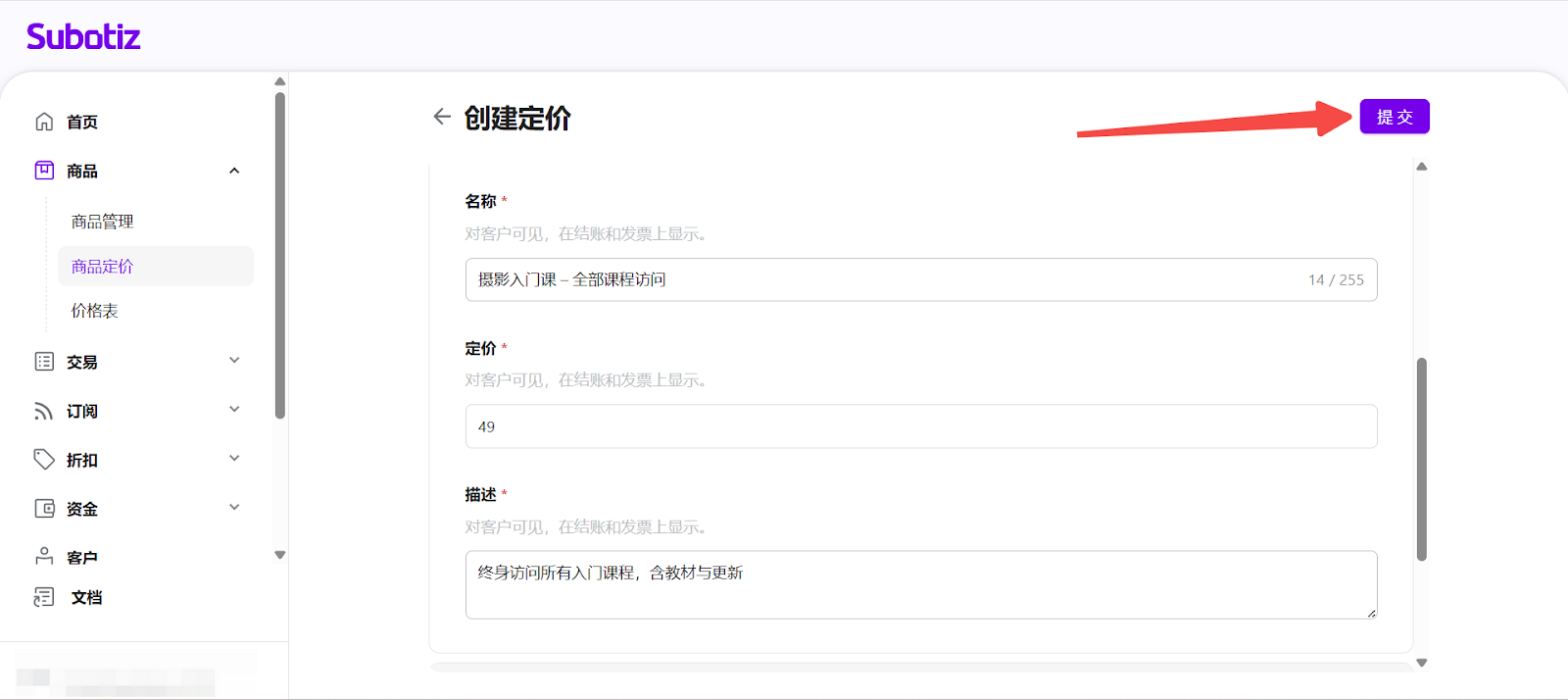Click the 客户 person icon
Image resolution: width=1568 pixels, height=700 pixels.
[44, 556]
